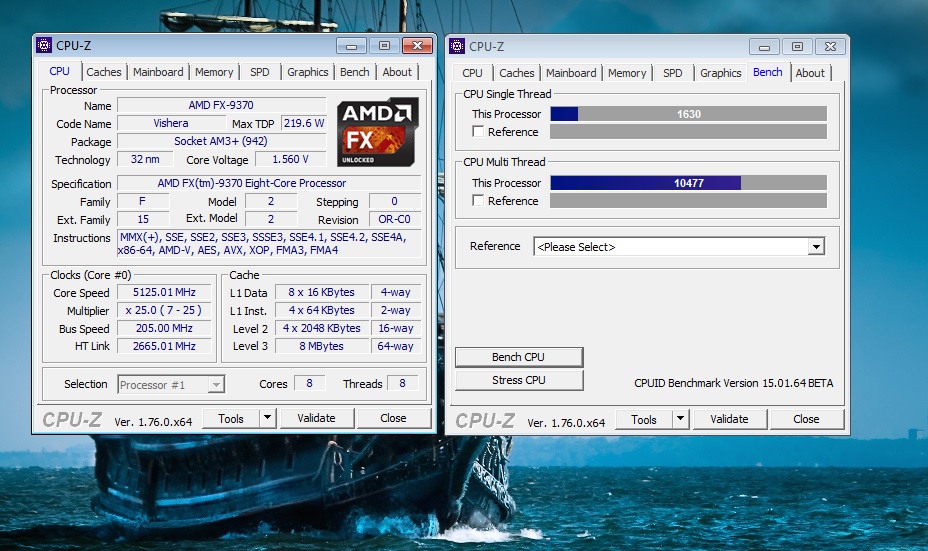This screenshot has width=928, height=551.
Task: Open Mainboard tab in right window
Action: pyautogui.click(x=571, y=73)
